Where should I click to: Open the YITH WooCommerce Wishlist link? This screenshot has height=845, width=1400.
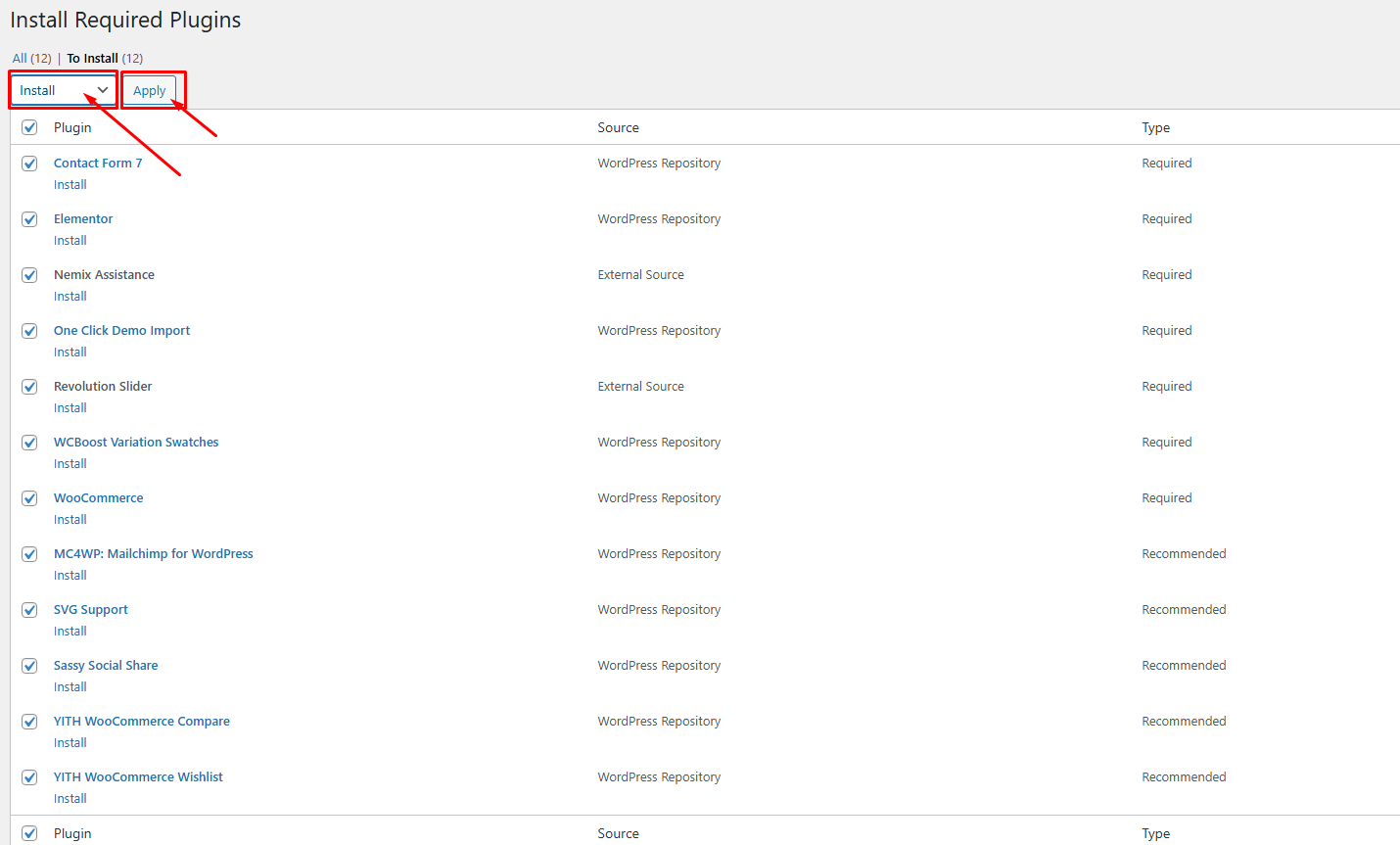pyautogui.click(x=138, y=777)
